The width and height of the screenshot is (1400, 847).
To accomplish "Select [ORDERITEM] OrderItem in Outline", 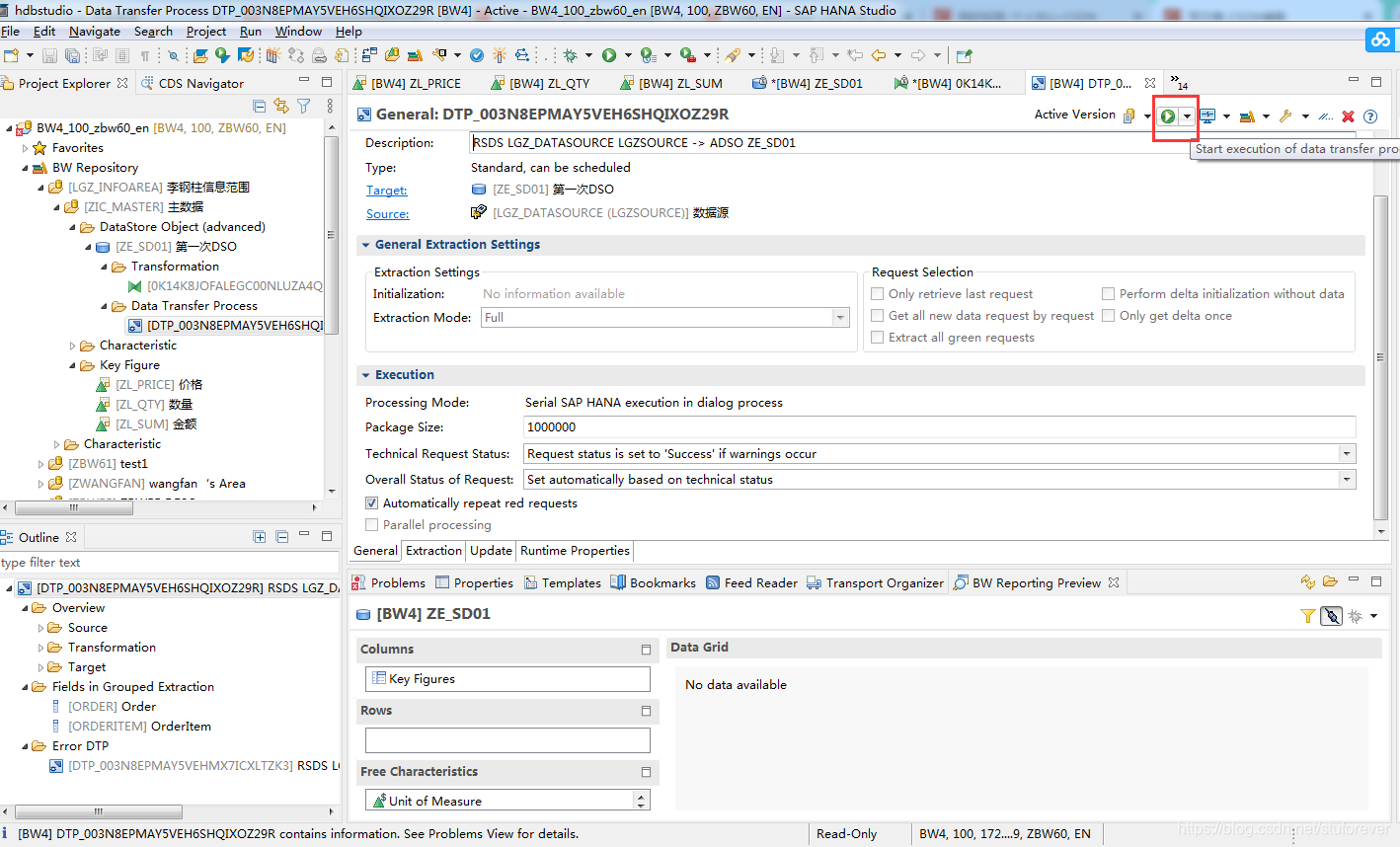I will pyautogui.click(x=131, y=727).
